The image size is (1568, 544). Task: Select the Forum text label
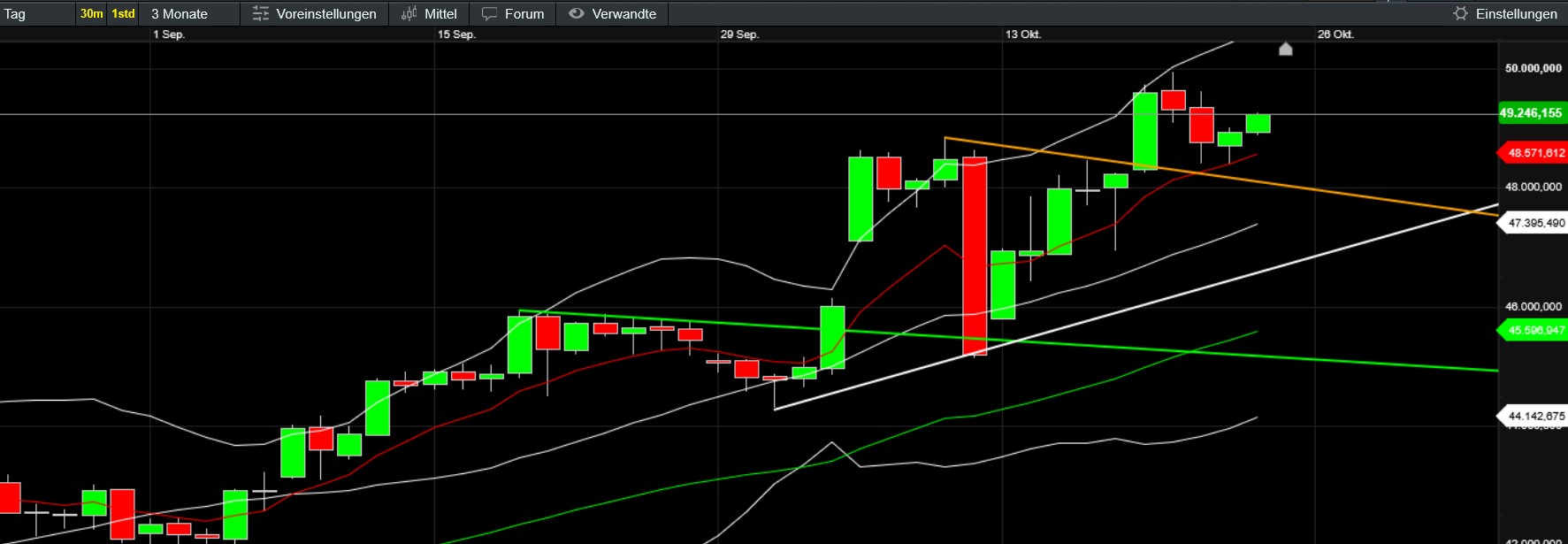pyautogui.click(x=524, y=13)
